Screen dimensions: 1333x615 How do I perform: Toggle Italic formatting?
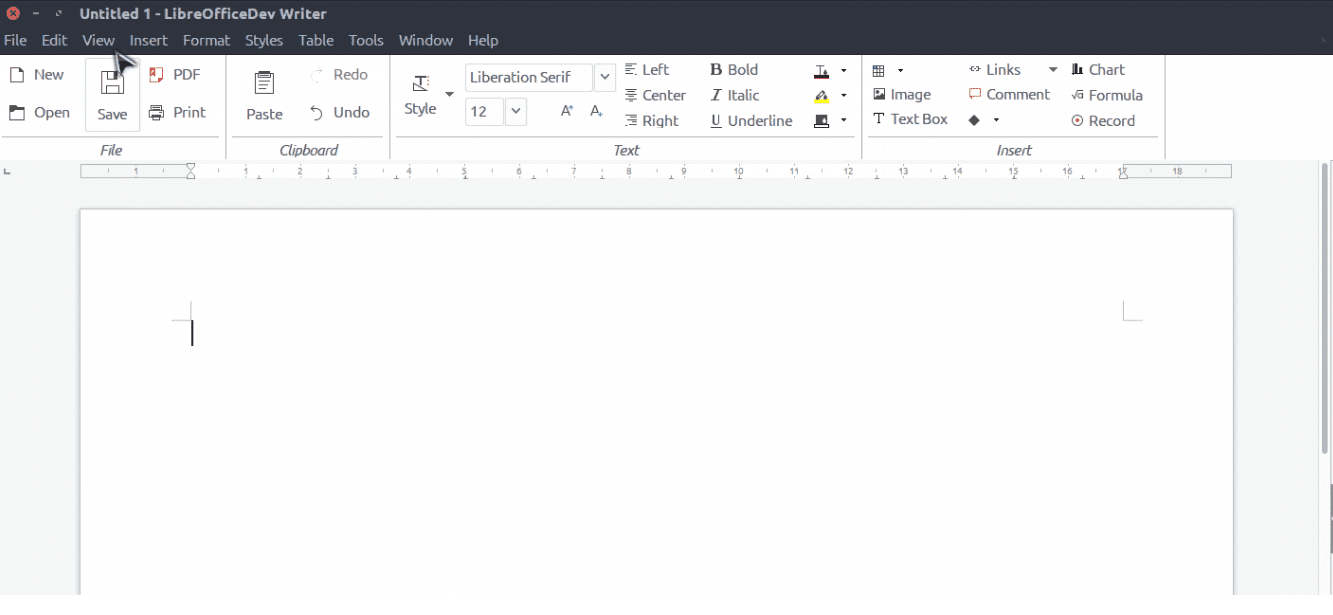[x=733, y=95]
